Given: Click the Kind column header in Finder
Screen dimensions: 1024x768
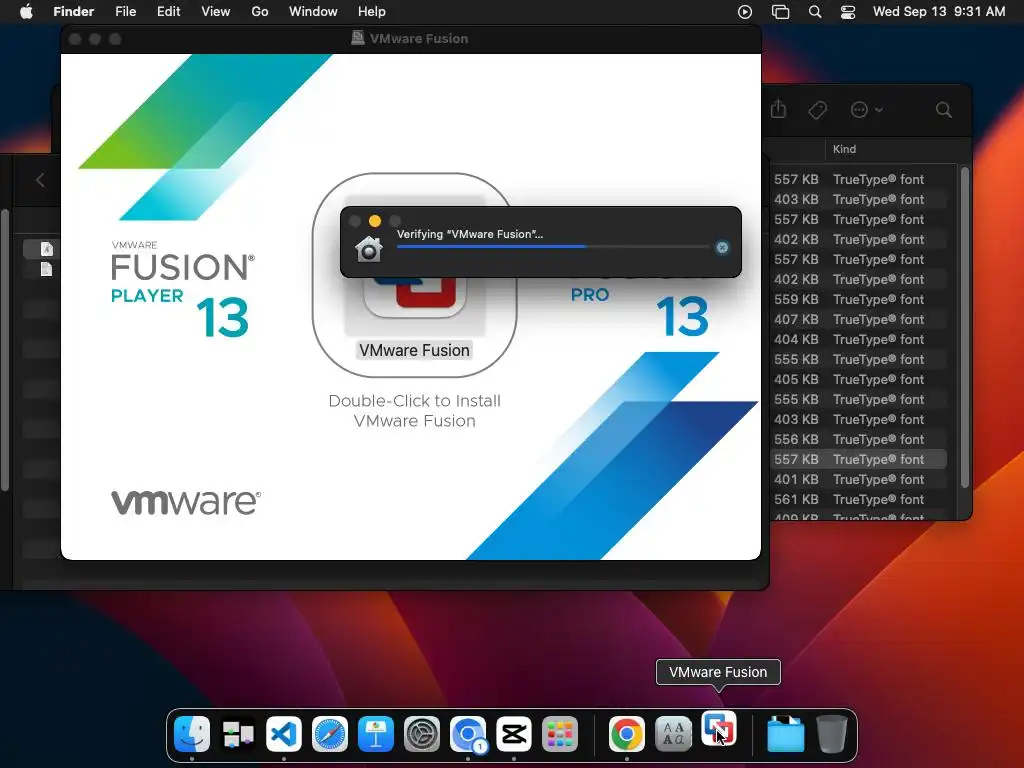Looking at the screenshot, I should pyautogui.click(x=844, y=150).
